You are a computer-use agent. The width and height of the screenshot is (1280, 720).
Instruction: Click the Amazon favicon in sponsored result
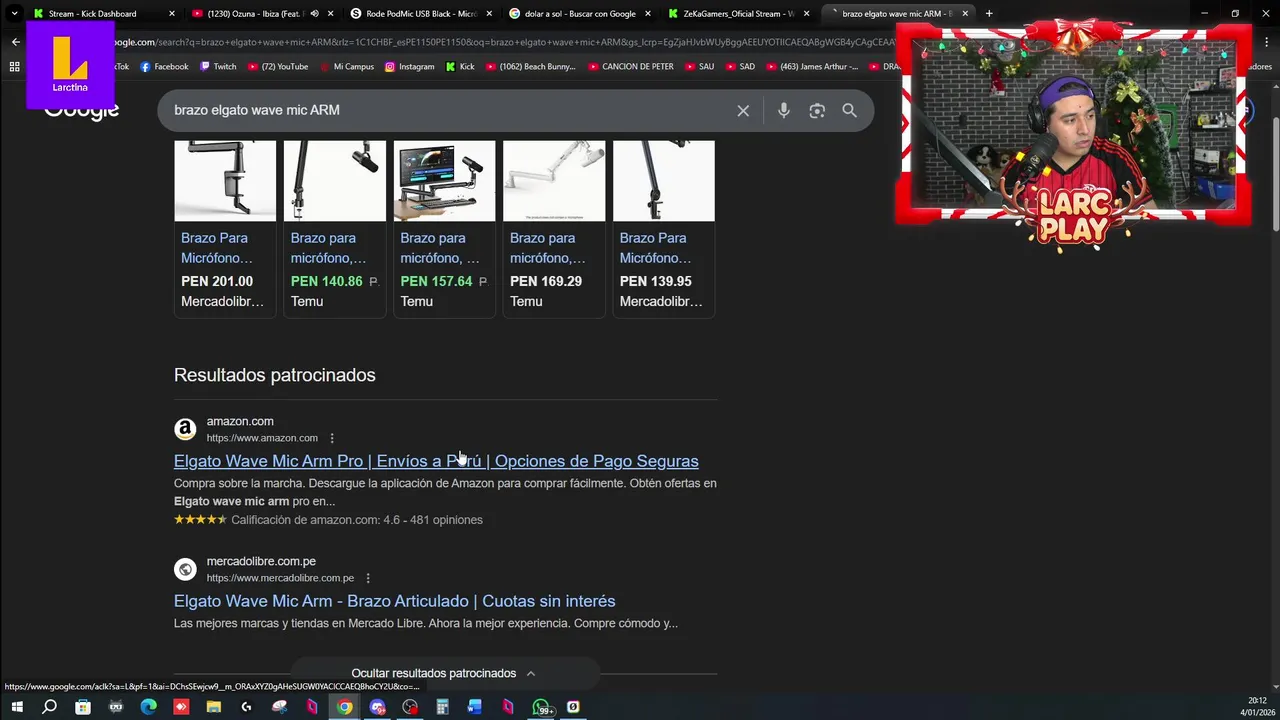click(185, 429)
